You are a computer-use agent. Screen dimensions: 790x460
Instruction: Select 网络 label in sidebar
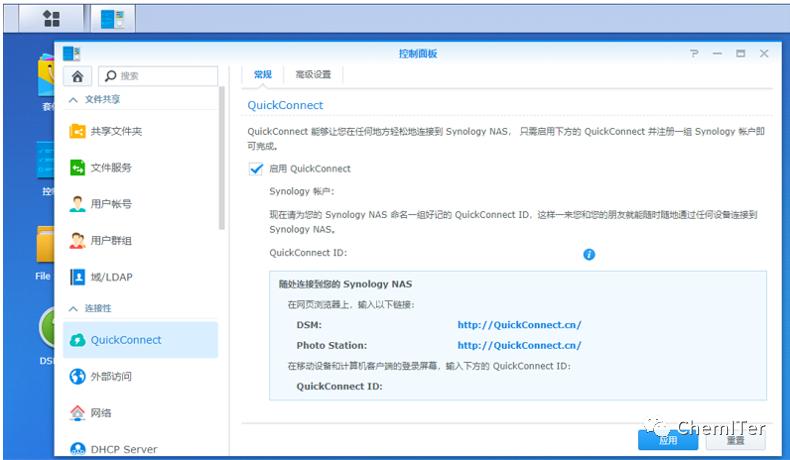pos(101,413)
